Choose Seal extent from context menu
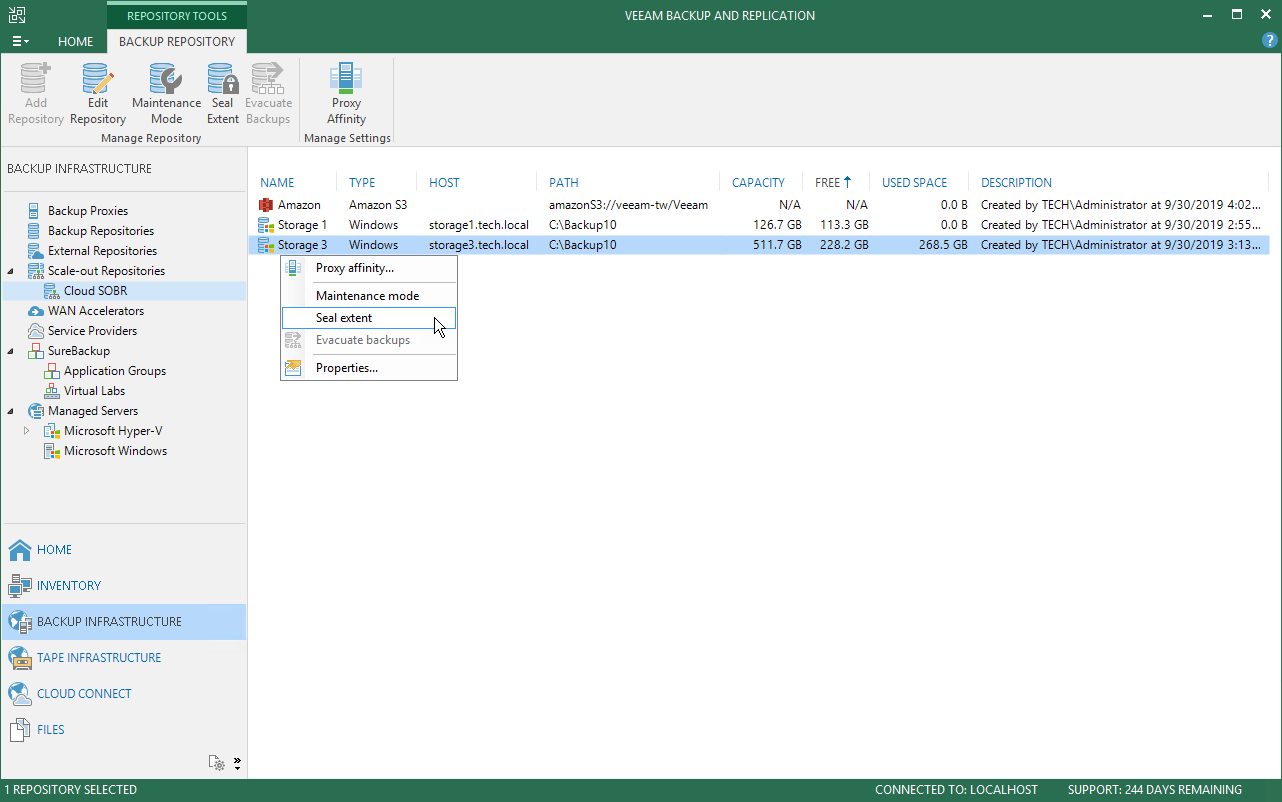 [x=369, y=318]
